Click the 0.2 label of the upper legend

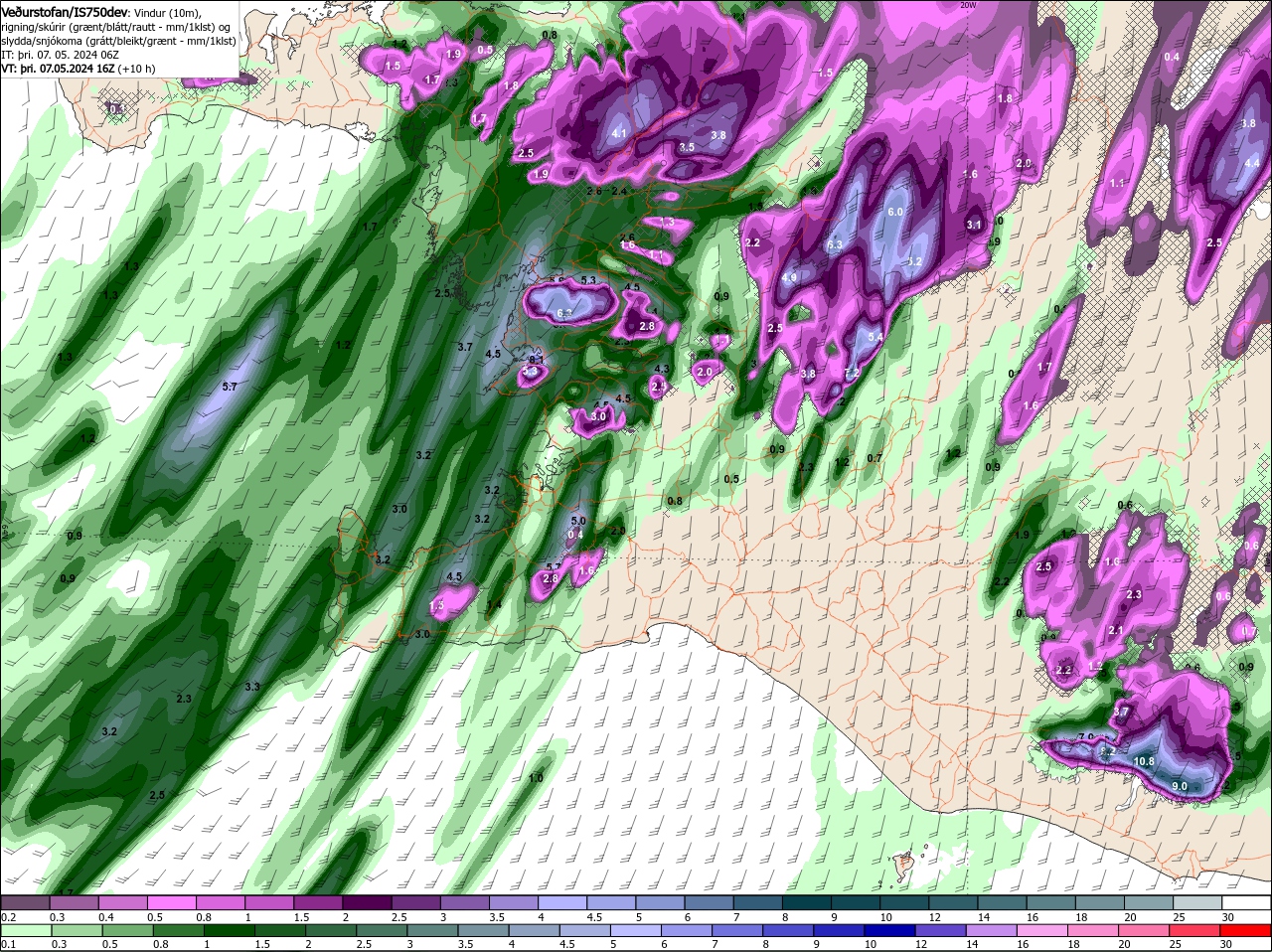coord(8,916)
